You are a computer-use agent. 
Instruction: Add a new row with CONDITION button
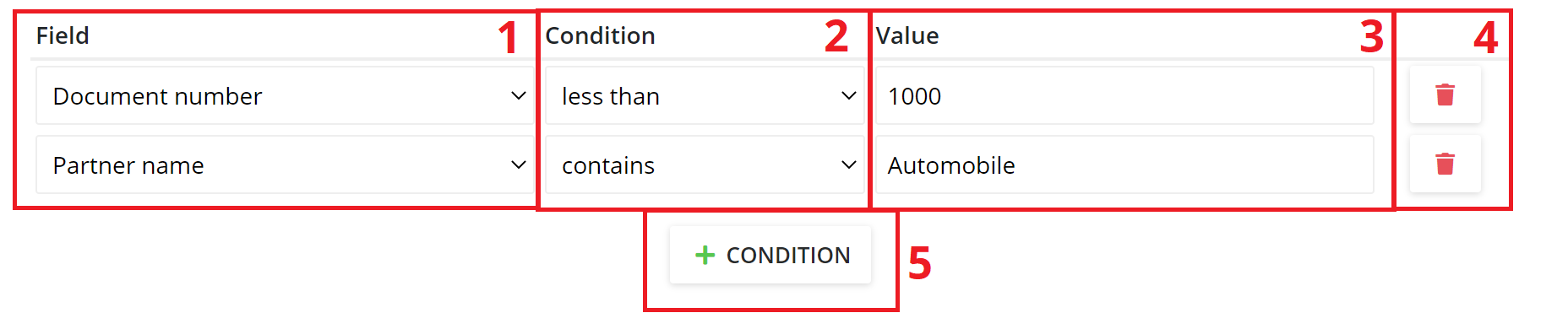click(x=770, y=255)
